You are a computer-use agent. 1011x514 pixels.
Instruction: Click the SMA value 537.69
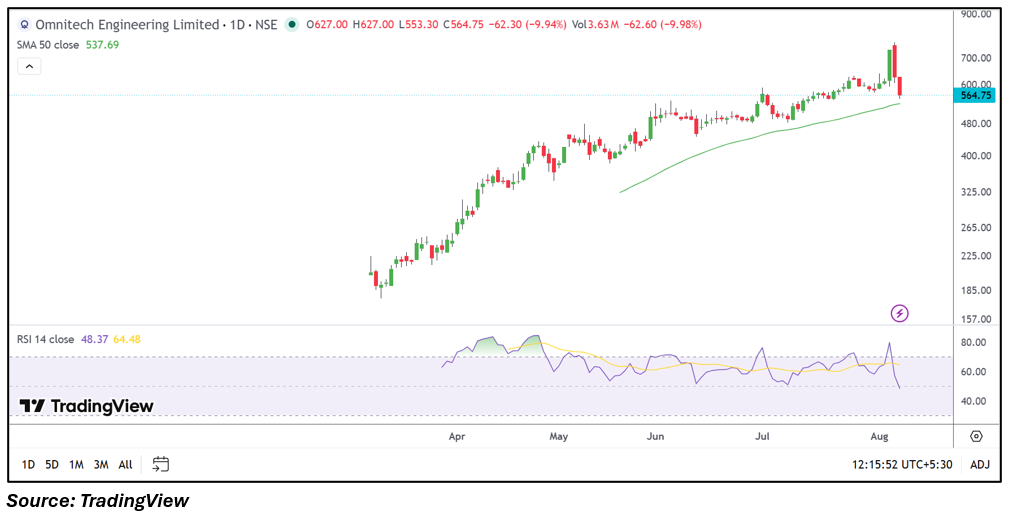103,45
